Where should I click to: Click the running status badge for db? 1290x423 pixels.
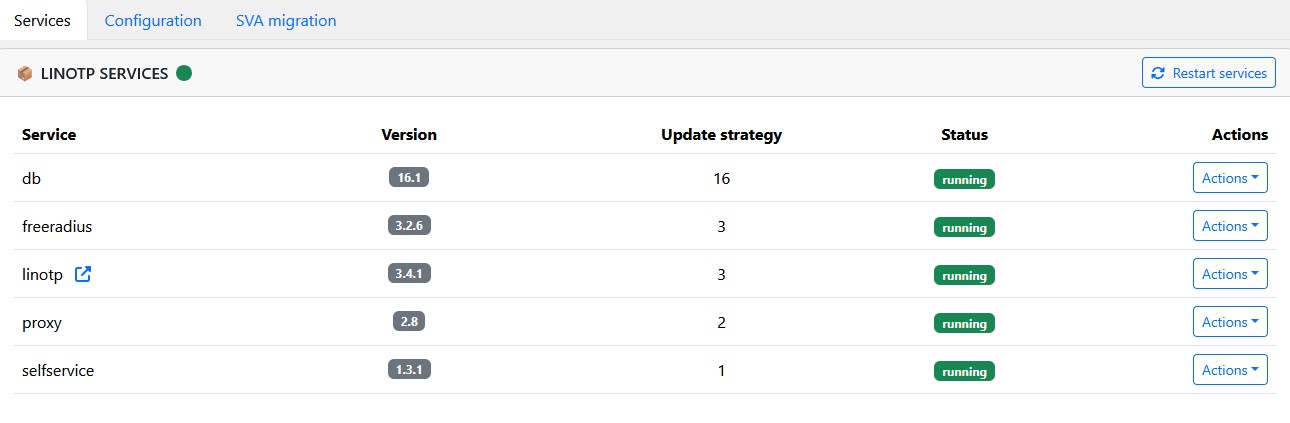[964, 179]
